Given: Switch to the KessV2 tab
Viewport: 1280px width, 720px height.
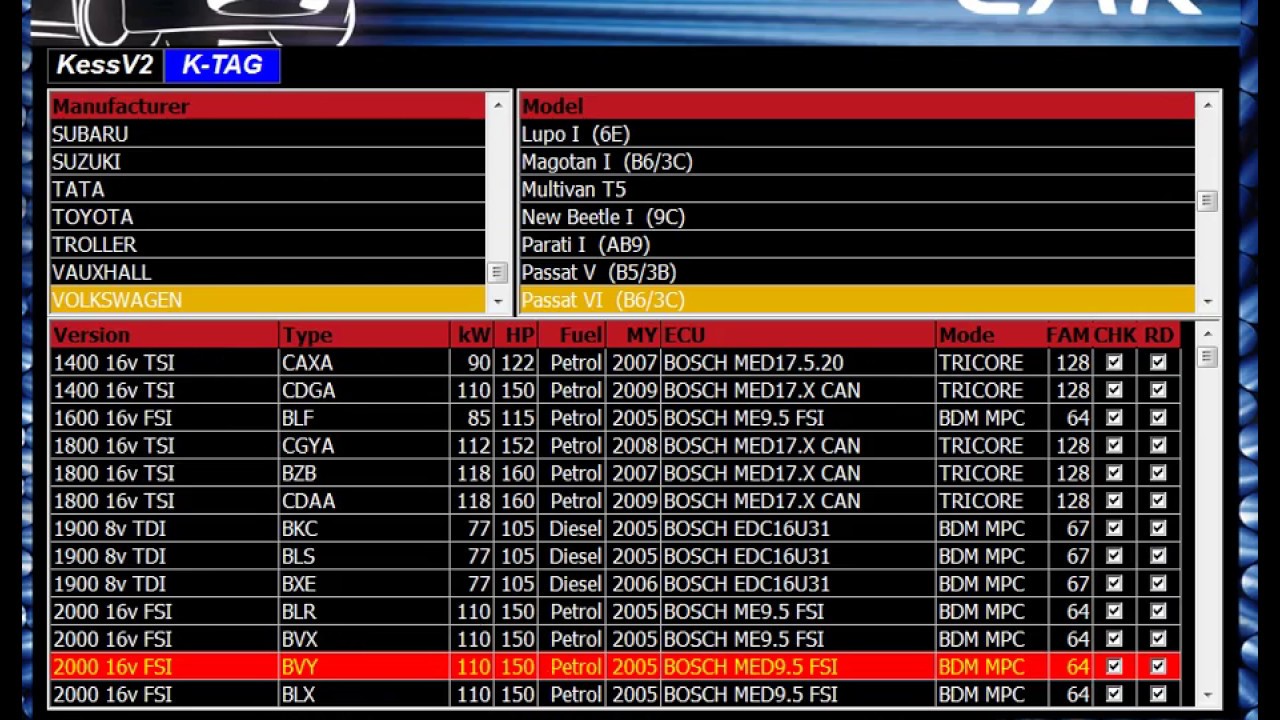Looking at the screenshot, I should click(x=106, y=66).
